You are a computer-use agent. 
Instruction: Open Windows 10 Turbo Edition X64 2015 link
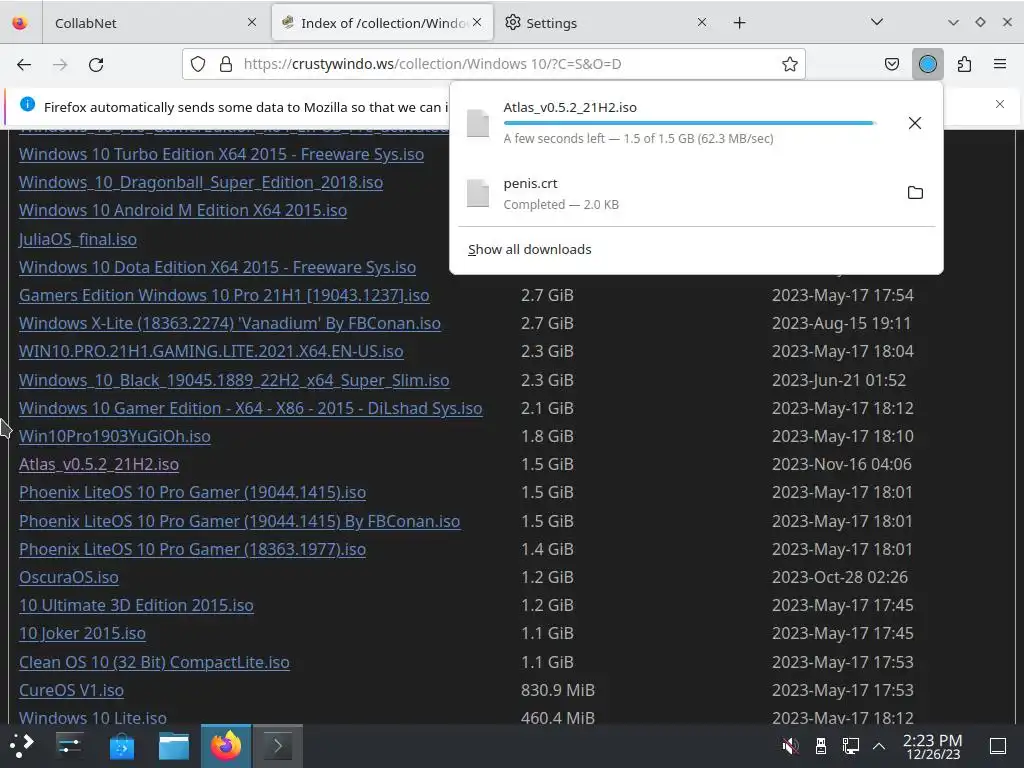(221, 154)
